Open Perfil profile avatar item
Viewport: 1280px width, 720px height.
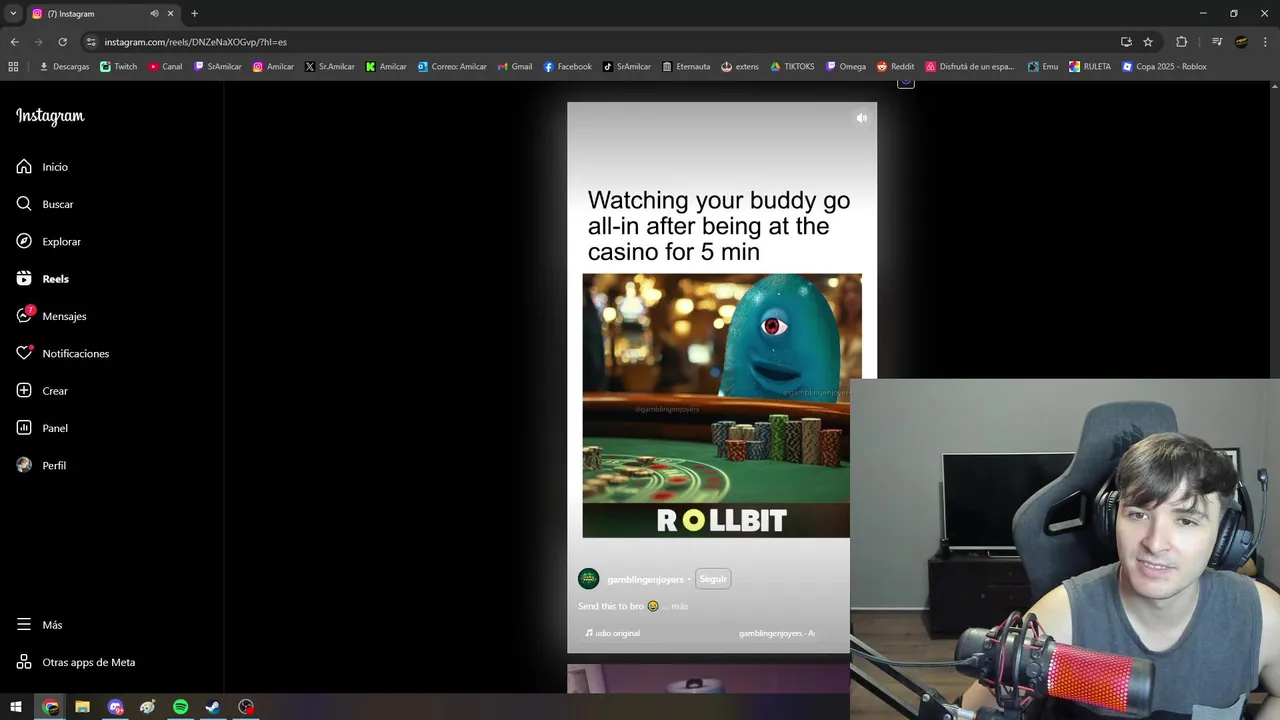pos(41,465)
